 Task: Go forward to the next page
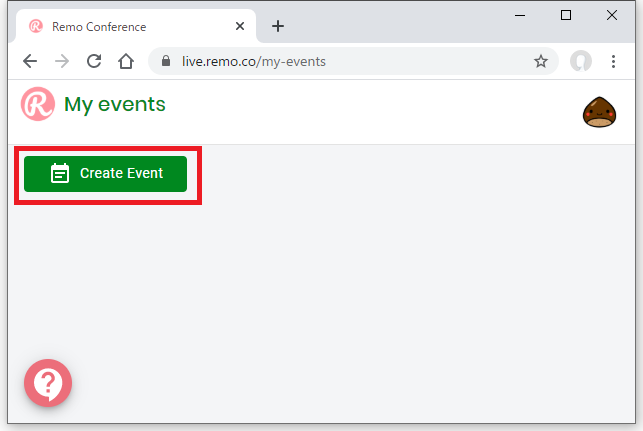click(x=62, y=61)
